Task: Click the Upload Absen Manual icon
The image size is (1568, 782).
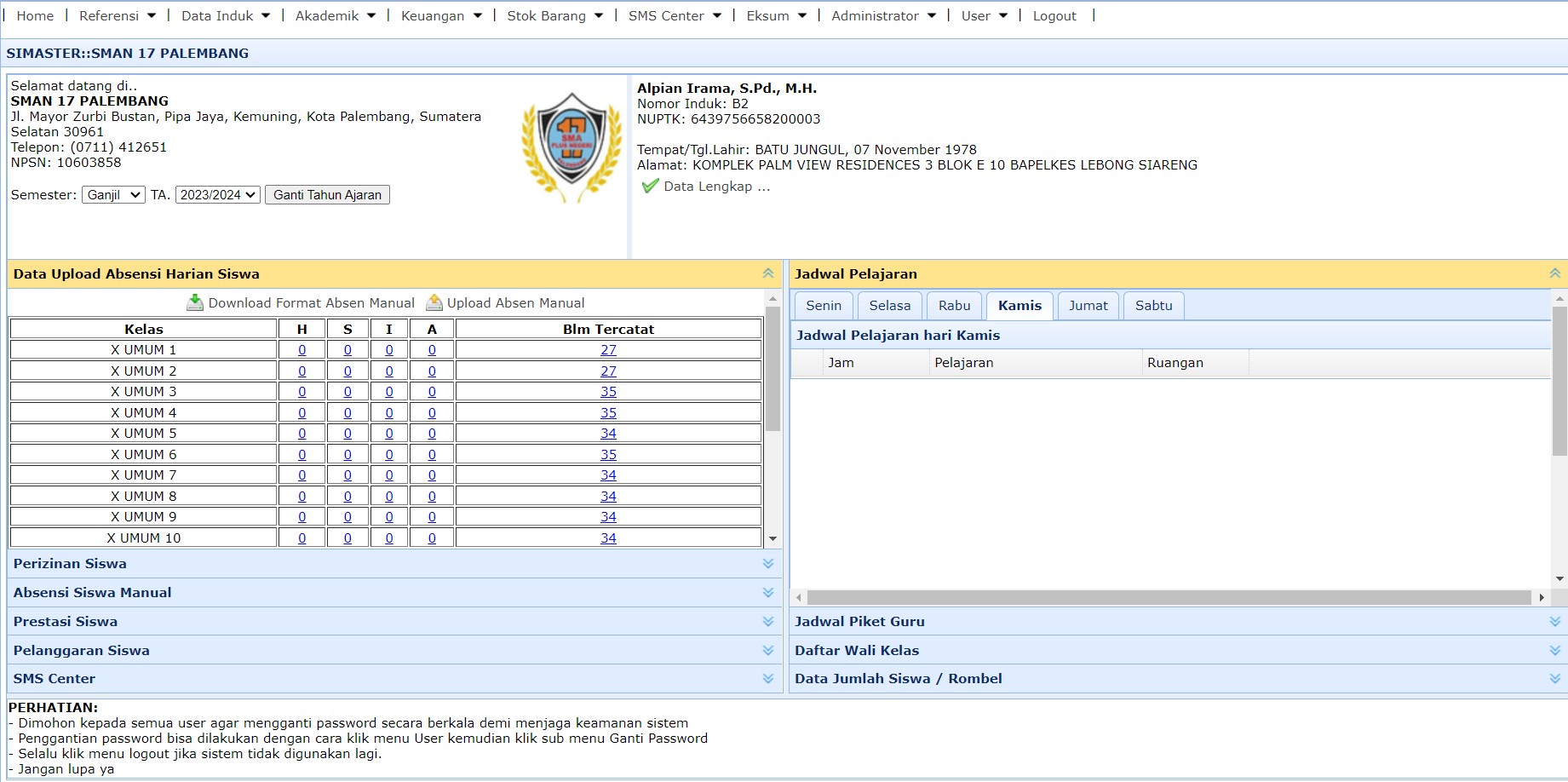Action: 434,302
